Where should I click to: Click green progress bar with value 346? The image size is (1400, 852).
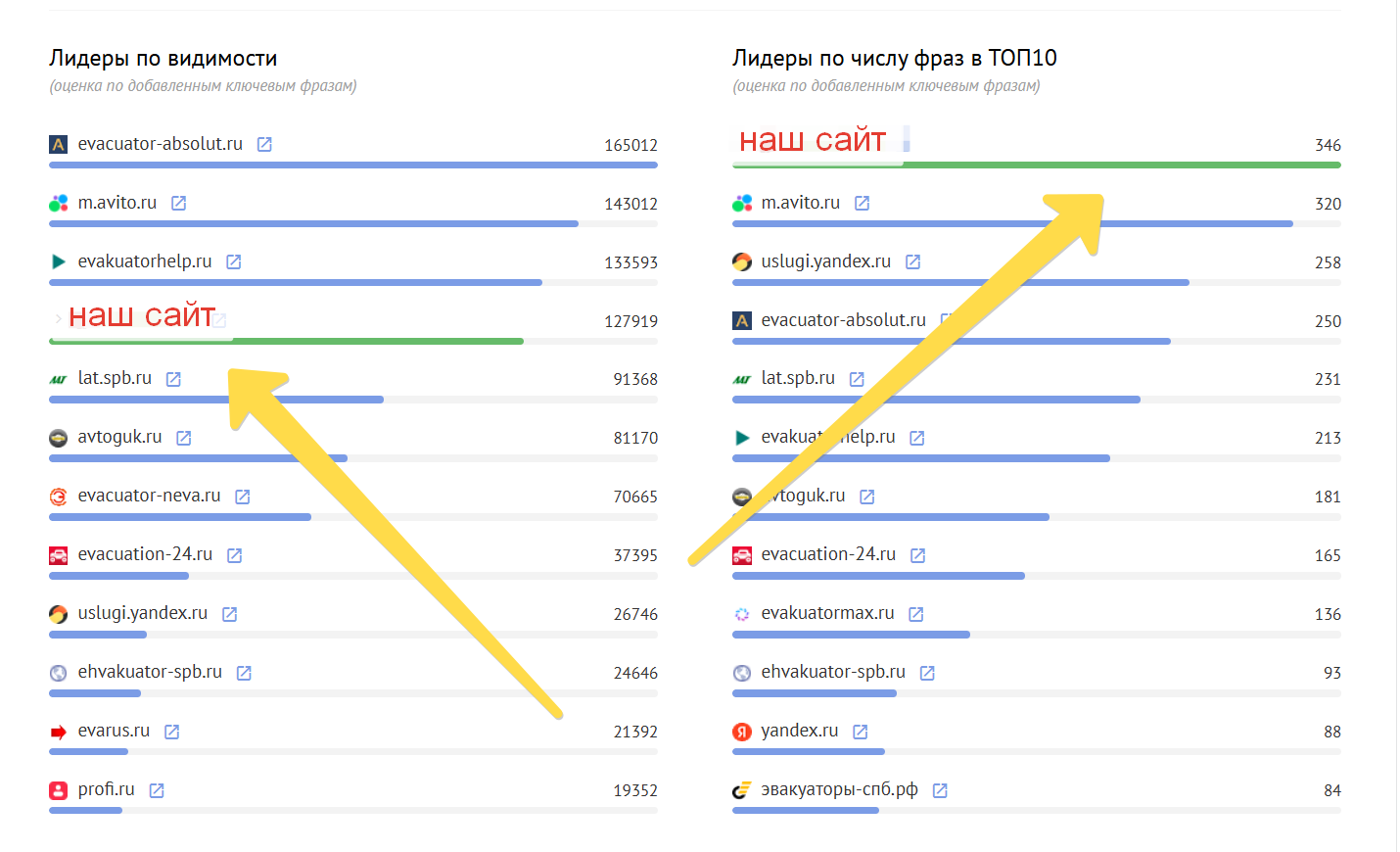coord(1037,166)
